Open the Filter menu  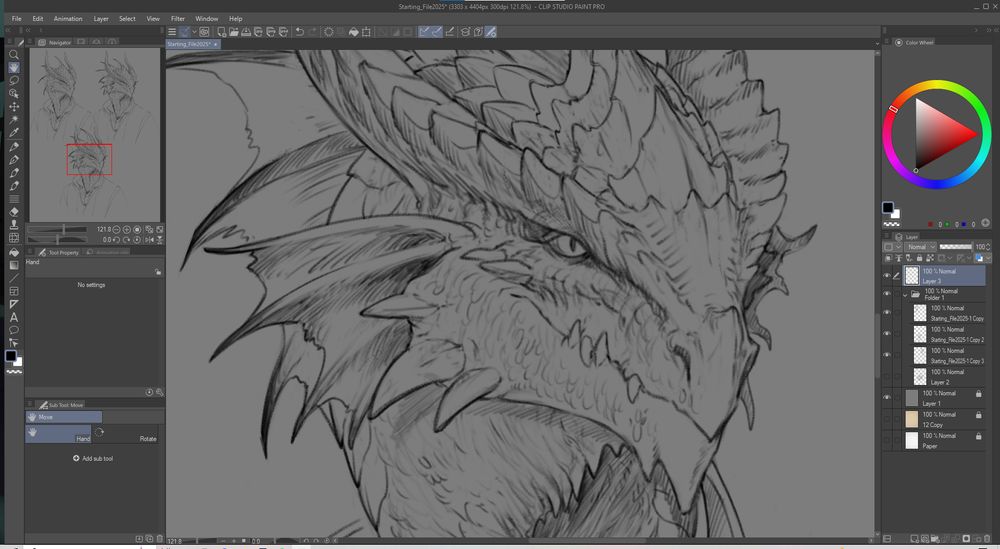coord(178,18)
